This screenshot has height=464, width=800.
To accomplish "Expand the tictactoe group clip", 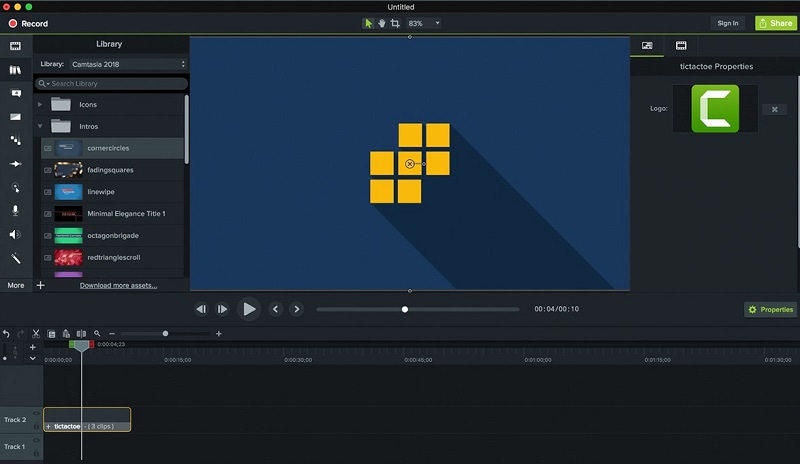I will pyautogui.click(x=48, y=426).
